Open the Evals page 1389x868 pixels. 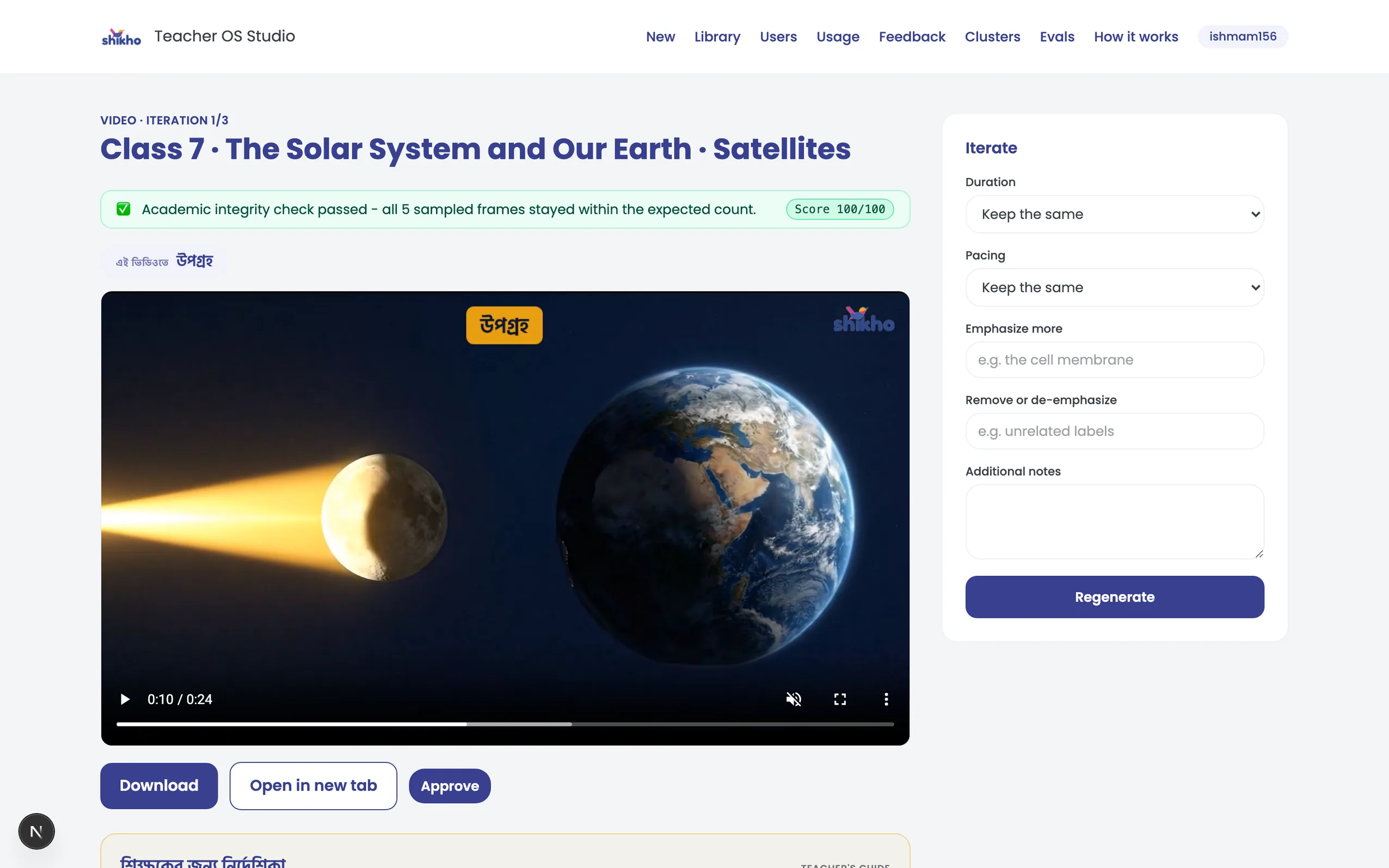pos(1056,37)
